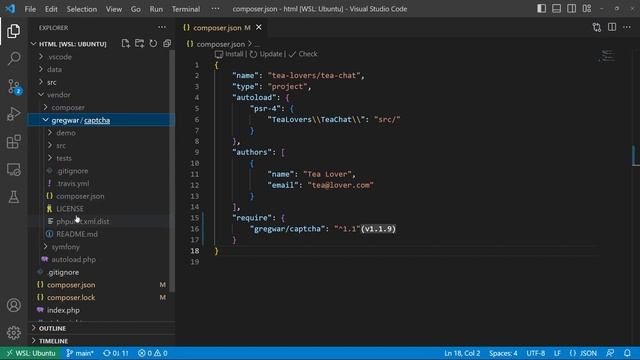Close the composer.json tab
This screenshot has width=640, height=360.
259,27
